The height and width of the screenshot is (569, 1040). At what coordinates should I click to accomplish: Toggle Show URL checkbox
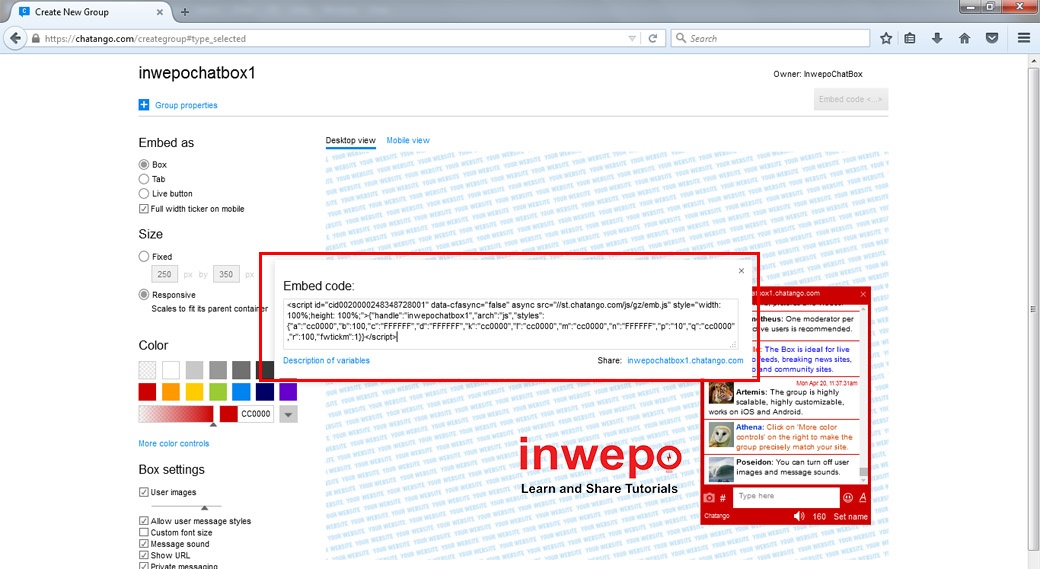(143, 555)
